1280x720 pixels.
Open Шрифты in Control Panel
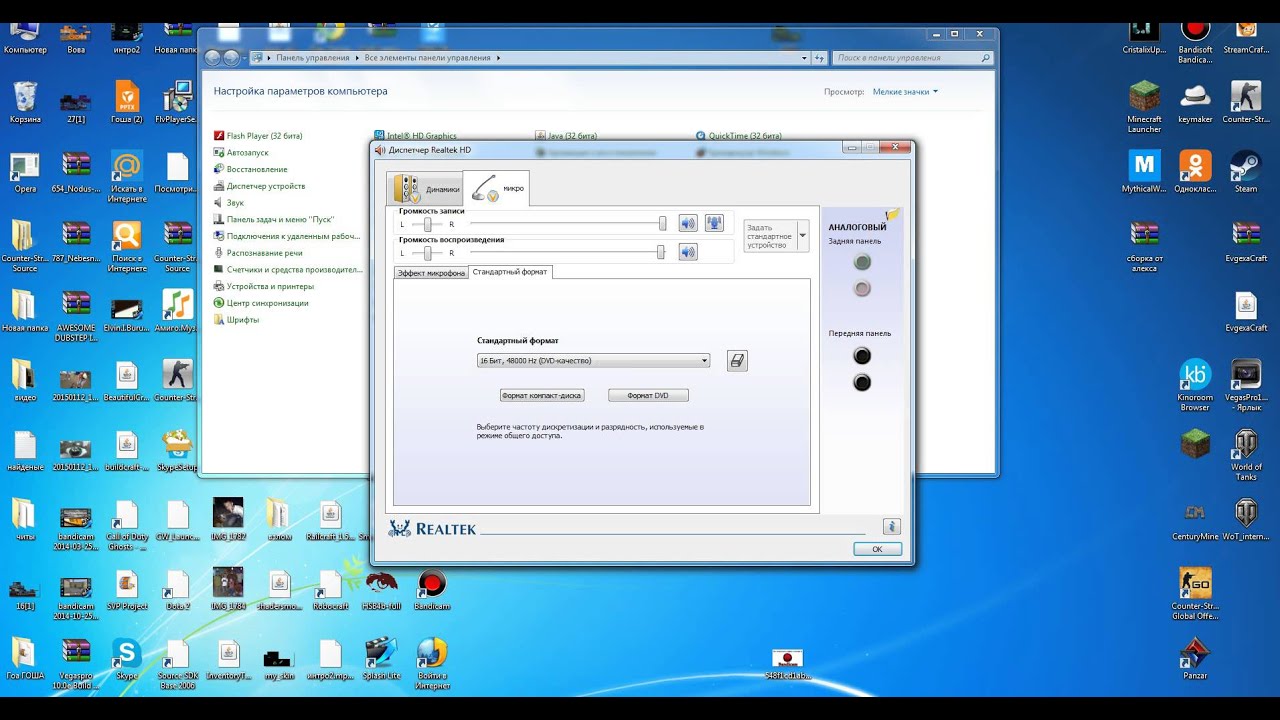tap(236, 319)
